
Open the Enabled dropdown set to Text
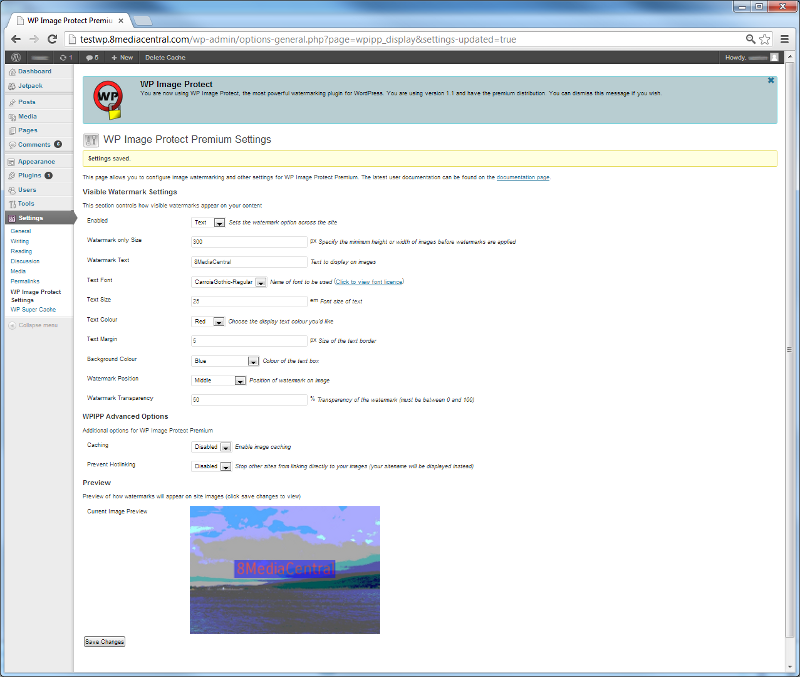(208, 222)
